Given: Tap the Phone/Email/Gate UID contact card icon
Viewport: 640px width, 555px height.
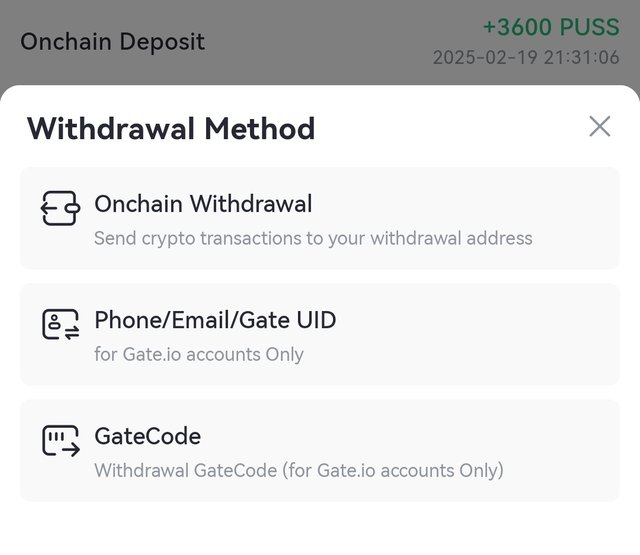Looking at the screenshot, I should click(x=60, y=324).
